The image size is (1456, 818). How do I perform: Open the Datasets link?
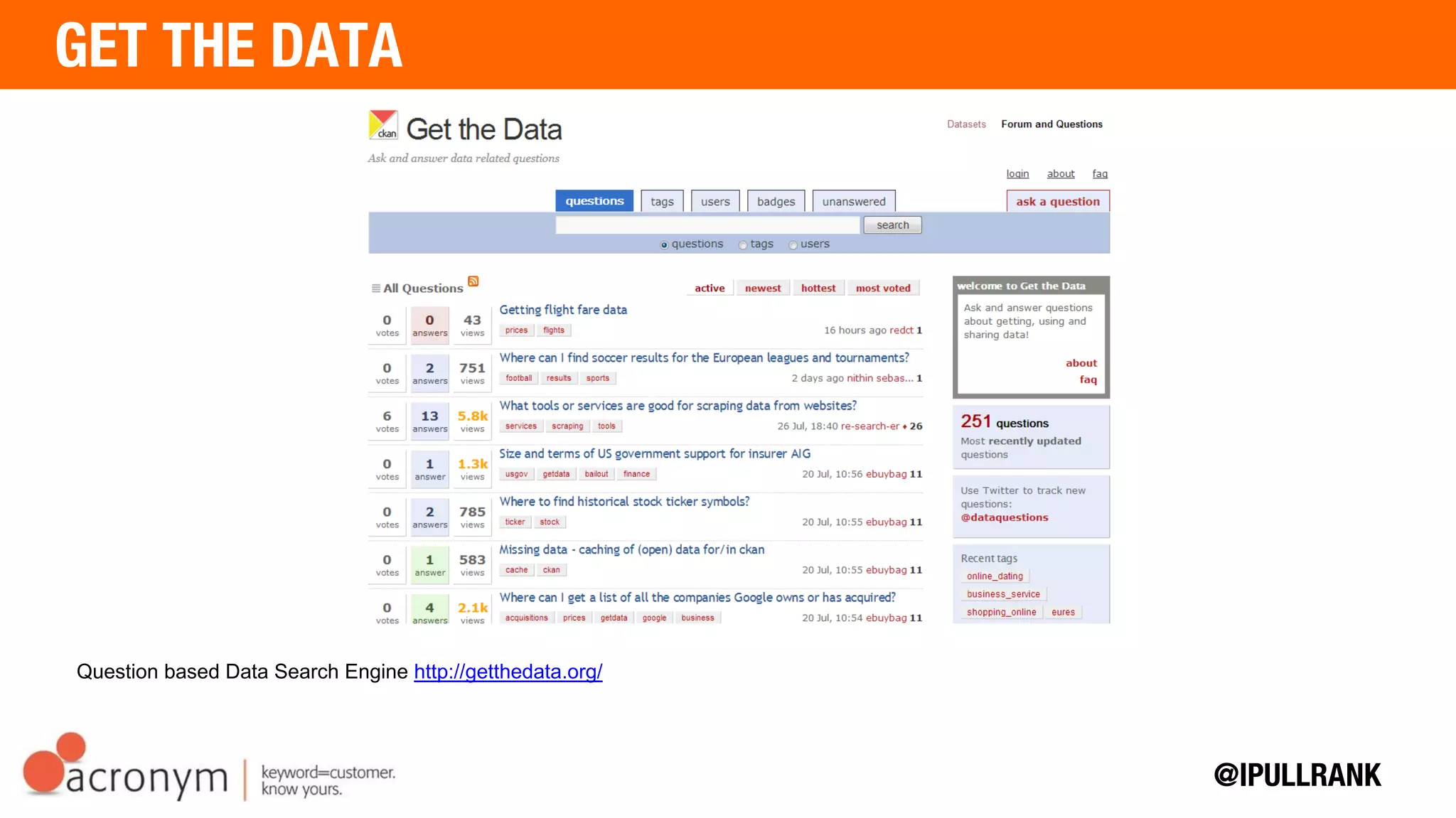pyautogui.click(x=966, y=124)
